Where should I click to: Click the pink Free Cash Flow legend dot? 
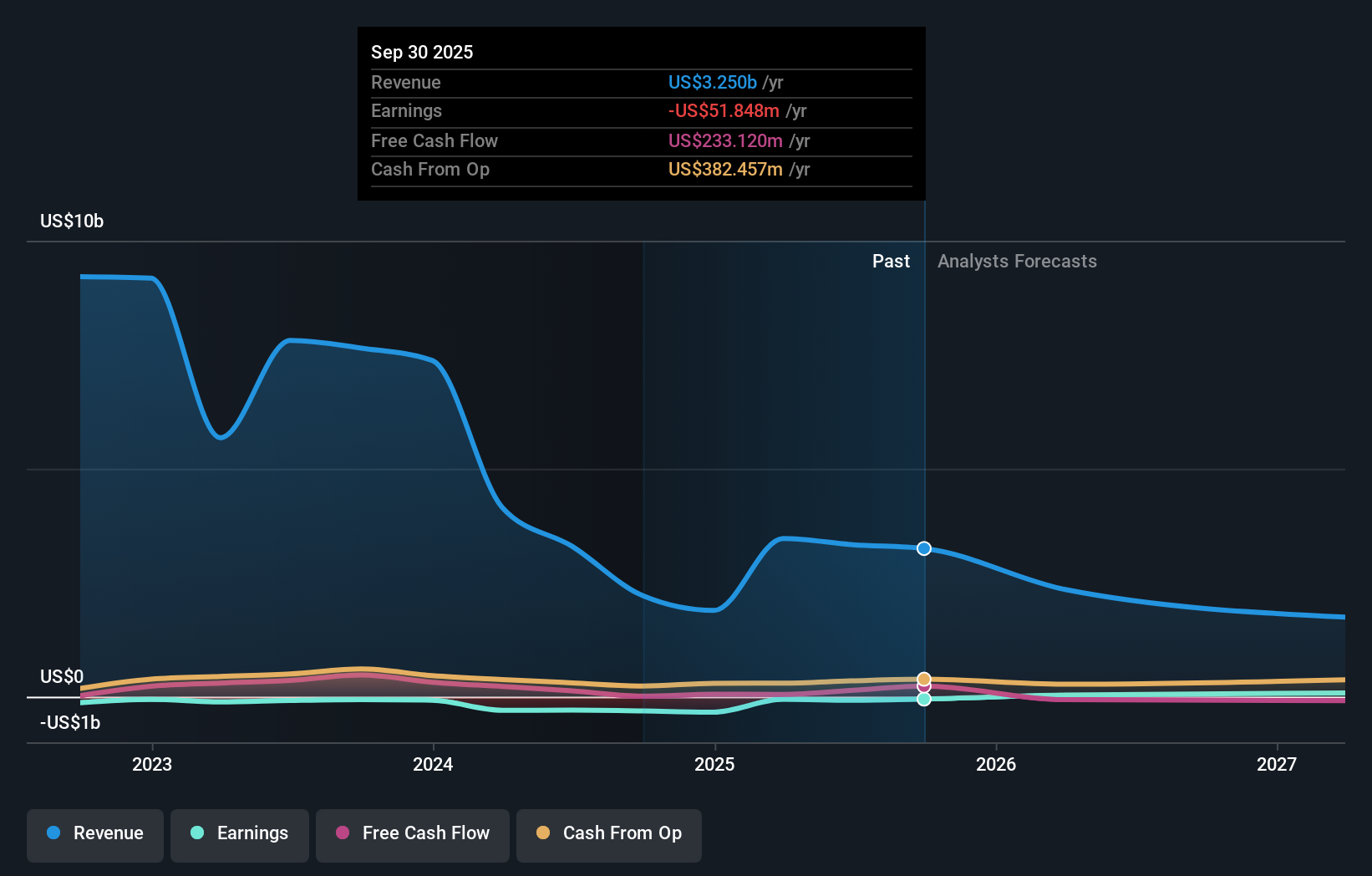click(x=342, y=833)
